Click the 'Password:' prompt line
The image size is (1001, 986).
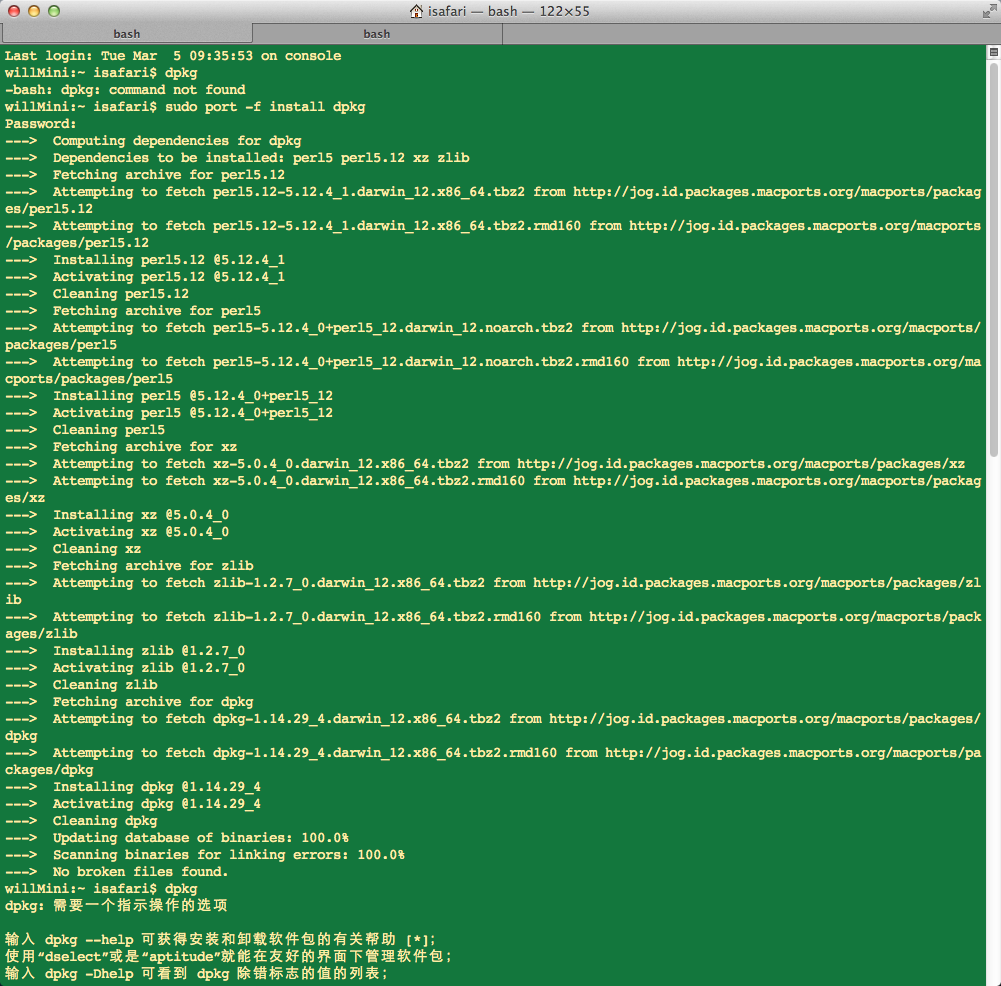pyautogui.click(x=40, y=124)
